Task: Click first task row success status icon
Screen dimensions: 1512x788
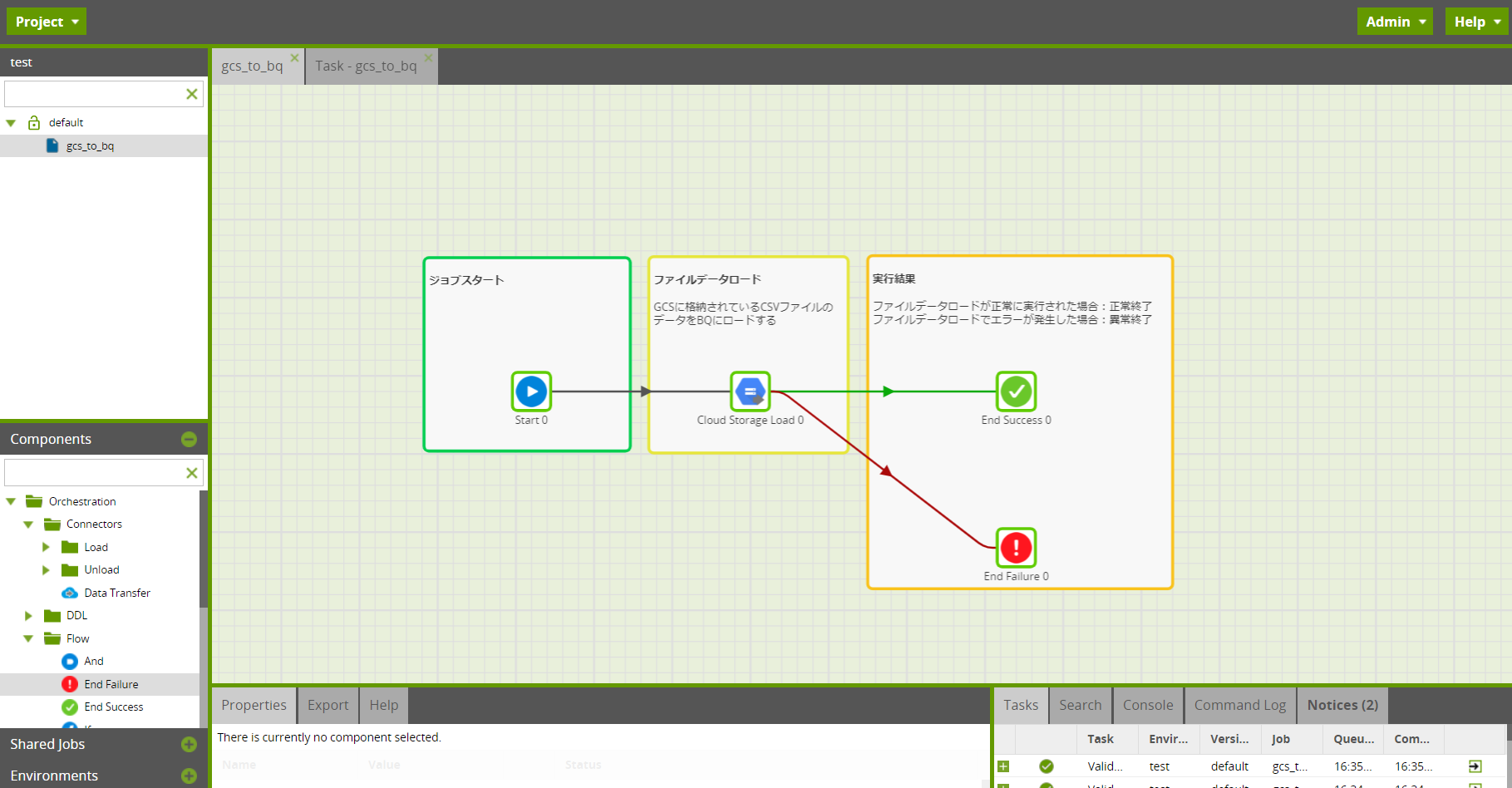Action: pyautogui.click(x=1047, y=766)
